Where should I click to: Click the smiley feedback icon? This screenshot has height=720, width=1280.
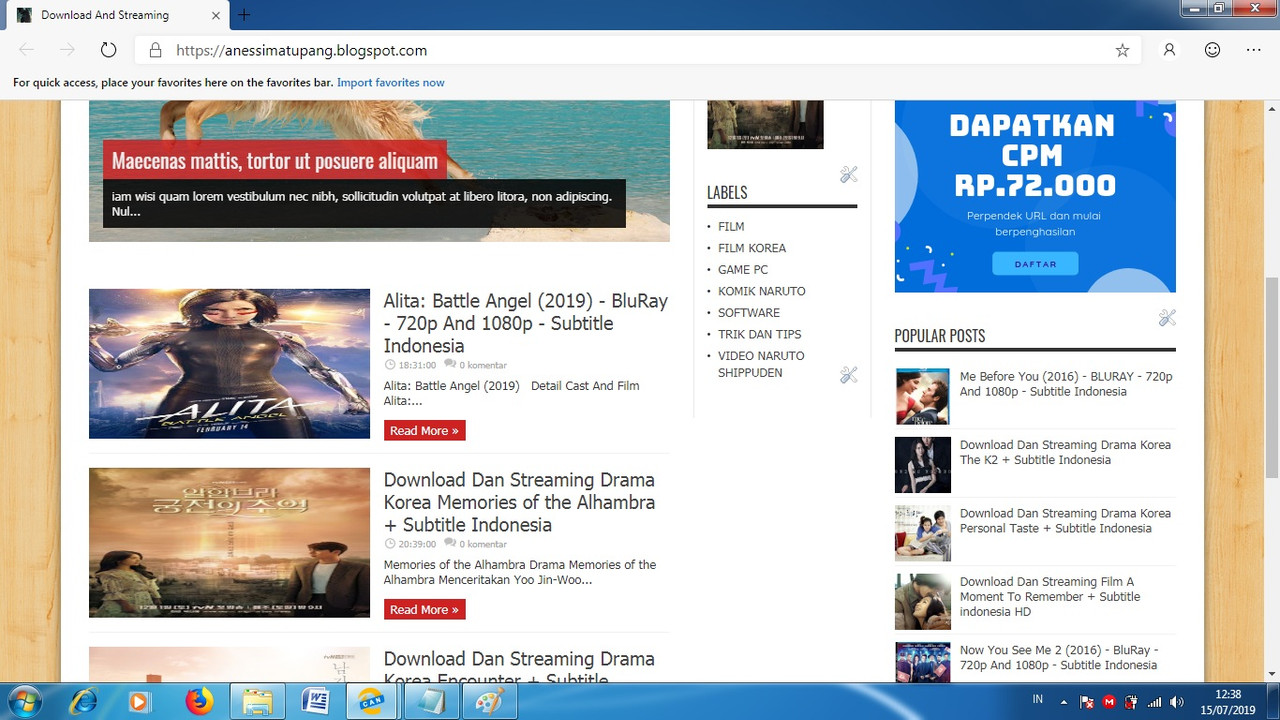tap(1212, 50)
